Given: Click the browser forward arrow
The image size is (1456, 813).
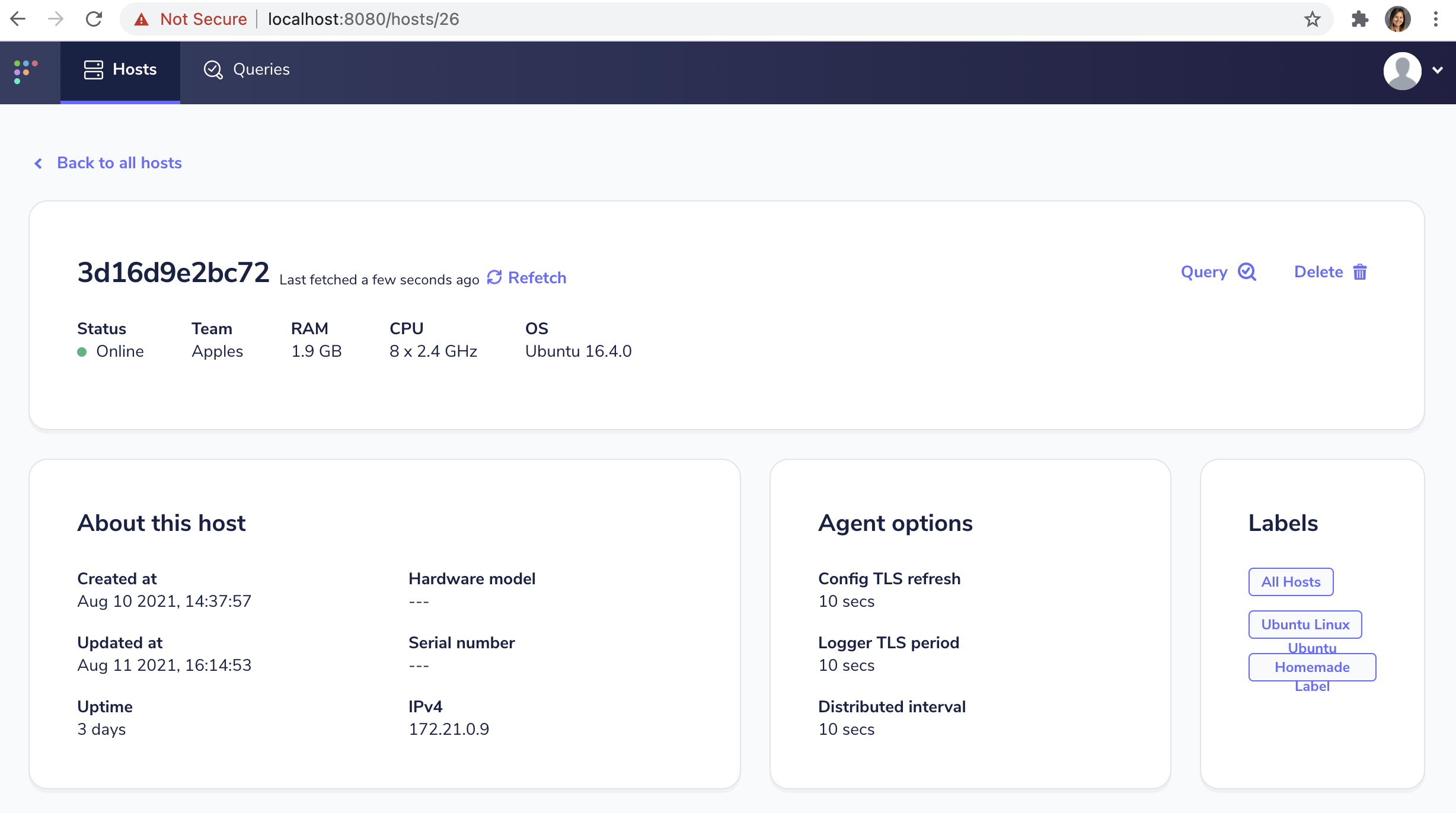Looking at the screenshot, I should [56, 20].
